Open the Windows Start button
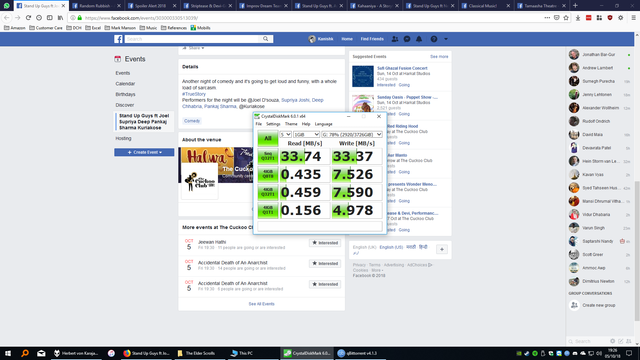Viewport: 640px width, 360px height. [7, 353]
